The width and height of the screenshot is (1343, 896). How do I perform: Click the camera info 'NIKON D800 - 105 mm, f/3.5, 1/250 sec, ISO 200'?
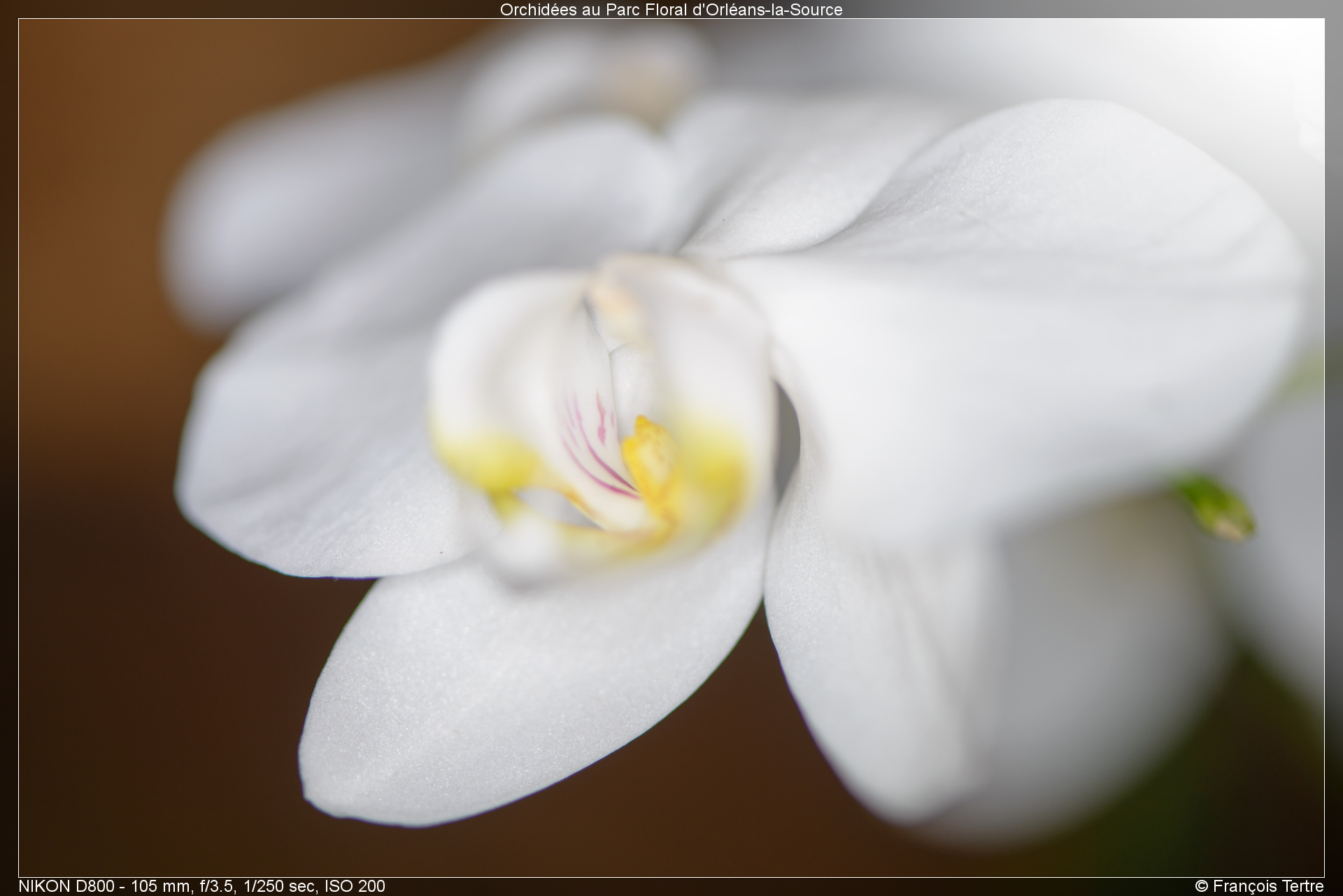pos(201,886)
